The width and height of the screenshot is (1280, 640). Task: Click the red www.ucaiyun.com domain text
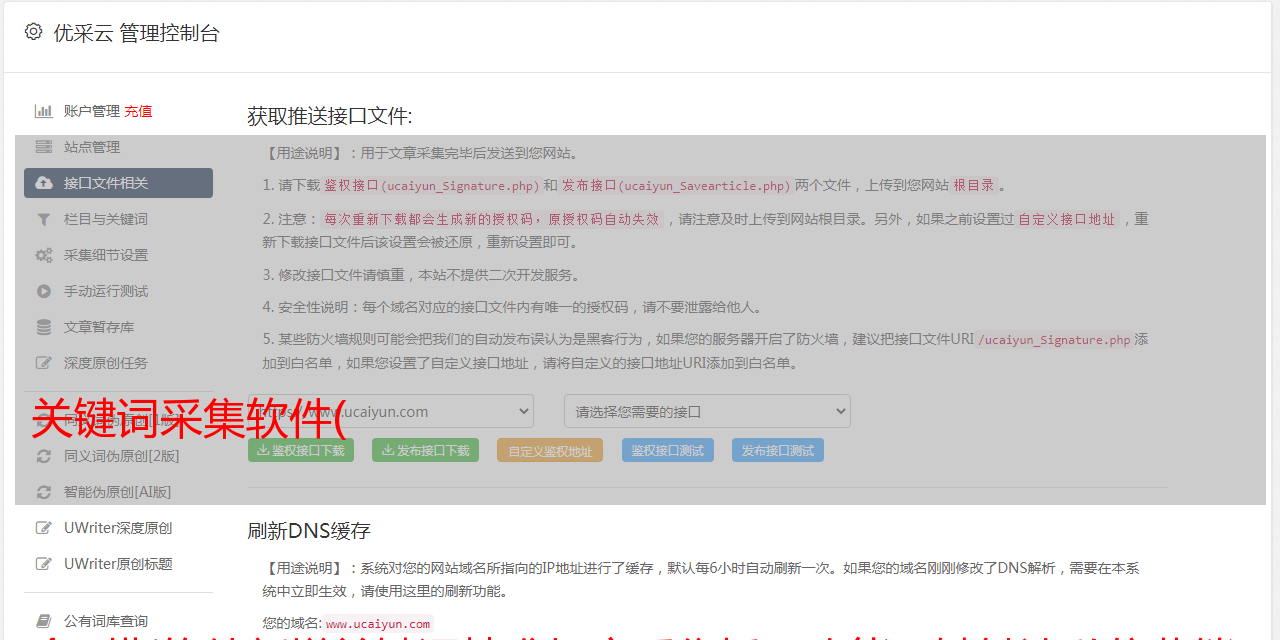[378, 623]
